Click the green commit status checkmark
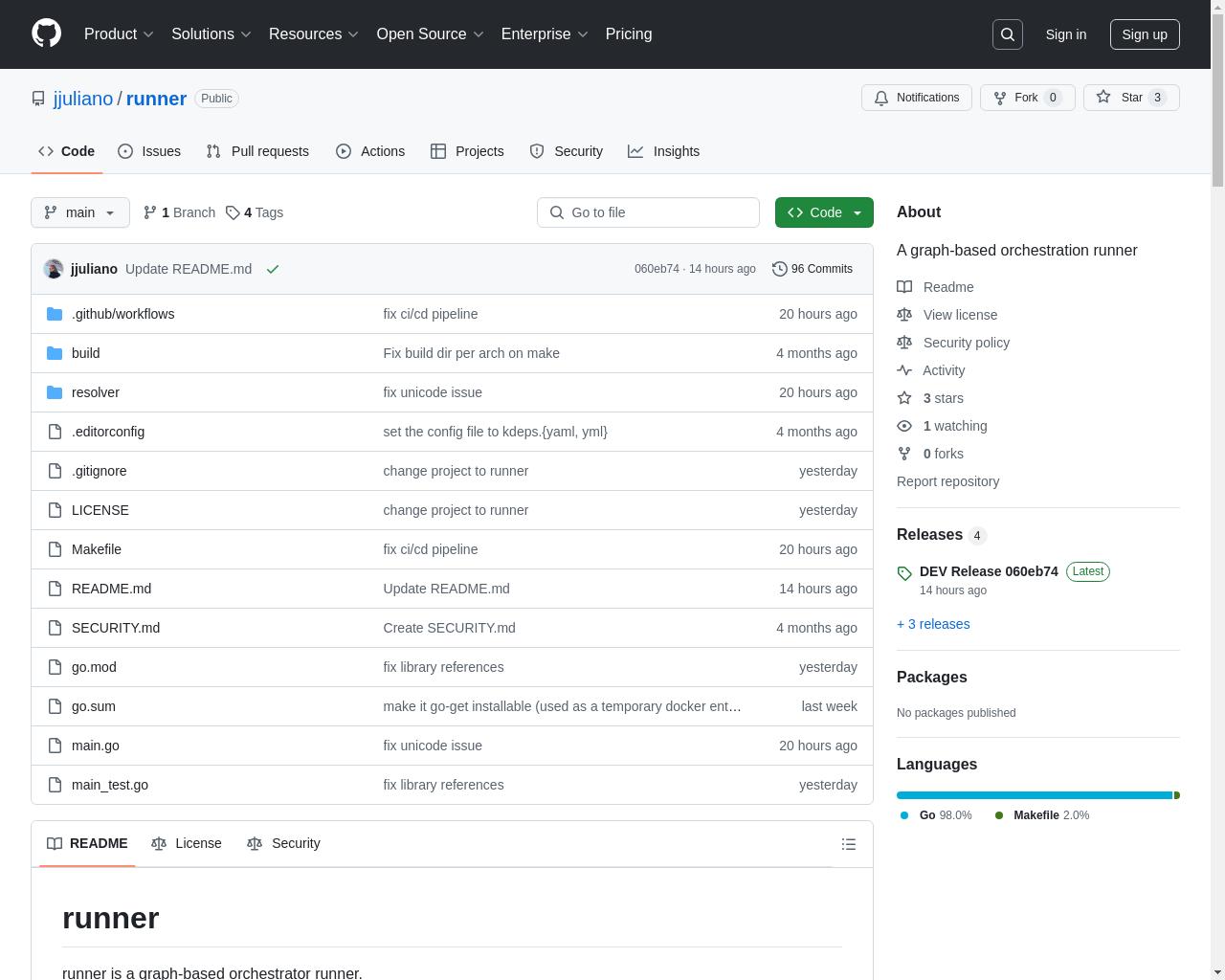This screenshot has width=1225, height=980. [273, 269]
